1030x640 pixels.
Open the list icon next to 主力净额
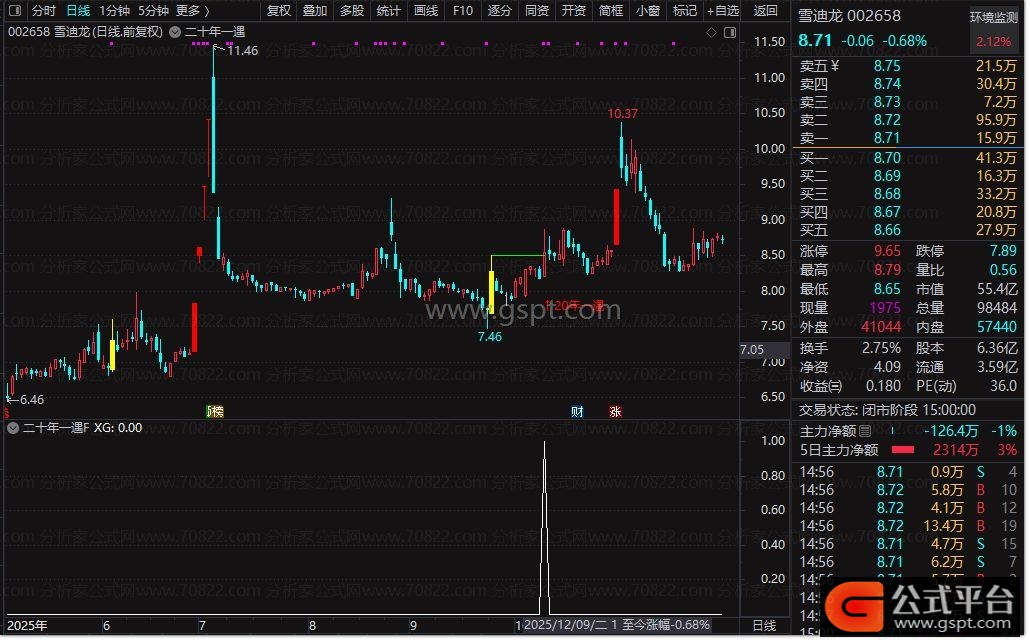click(x=865, y=432)
